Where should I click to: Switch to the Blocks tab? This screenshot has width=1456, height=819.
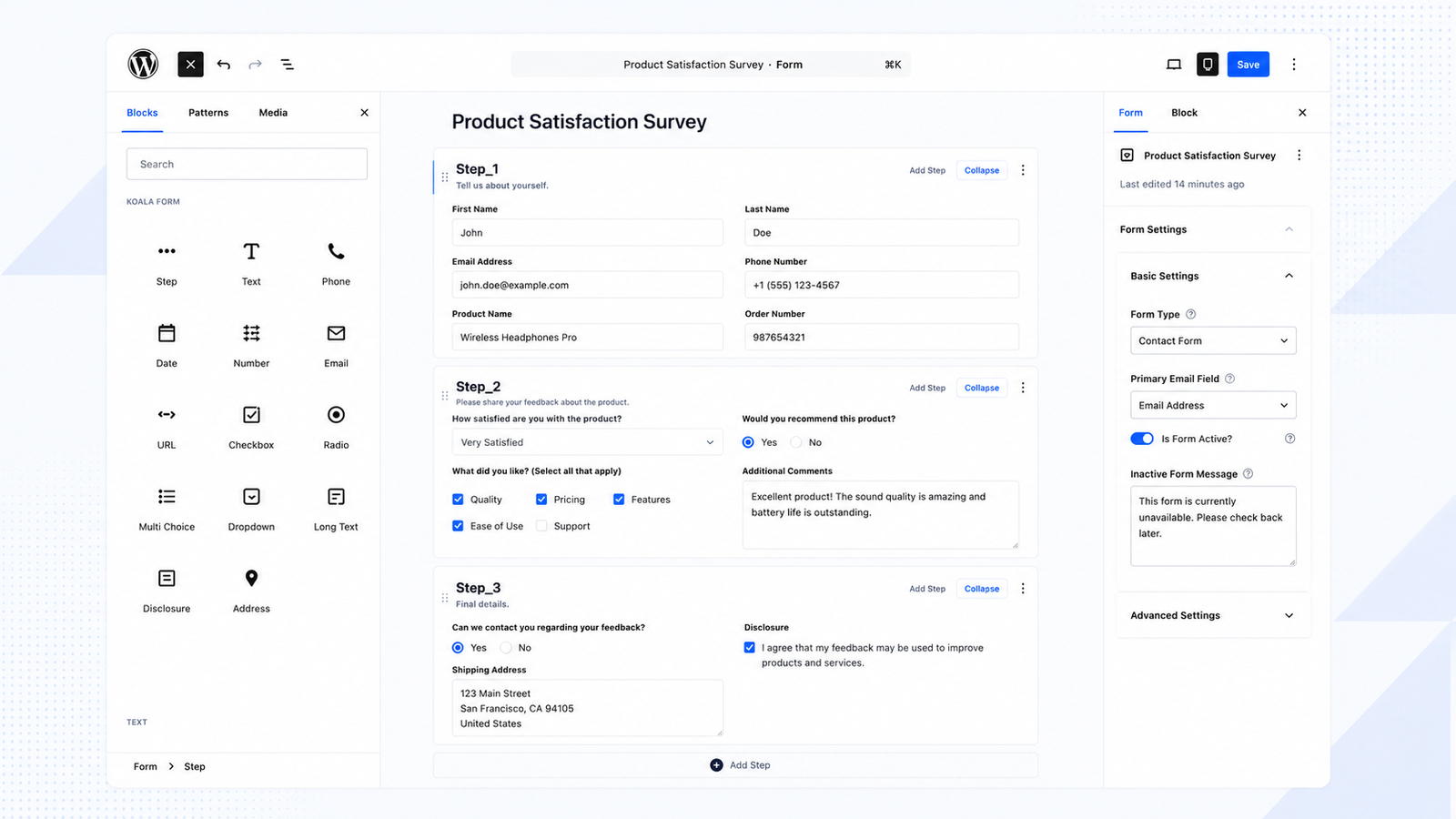pos(142,113)
